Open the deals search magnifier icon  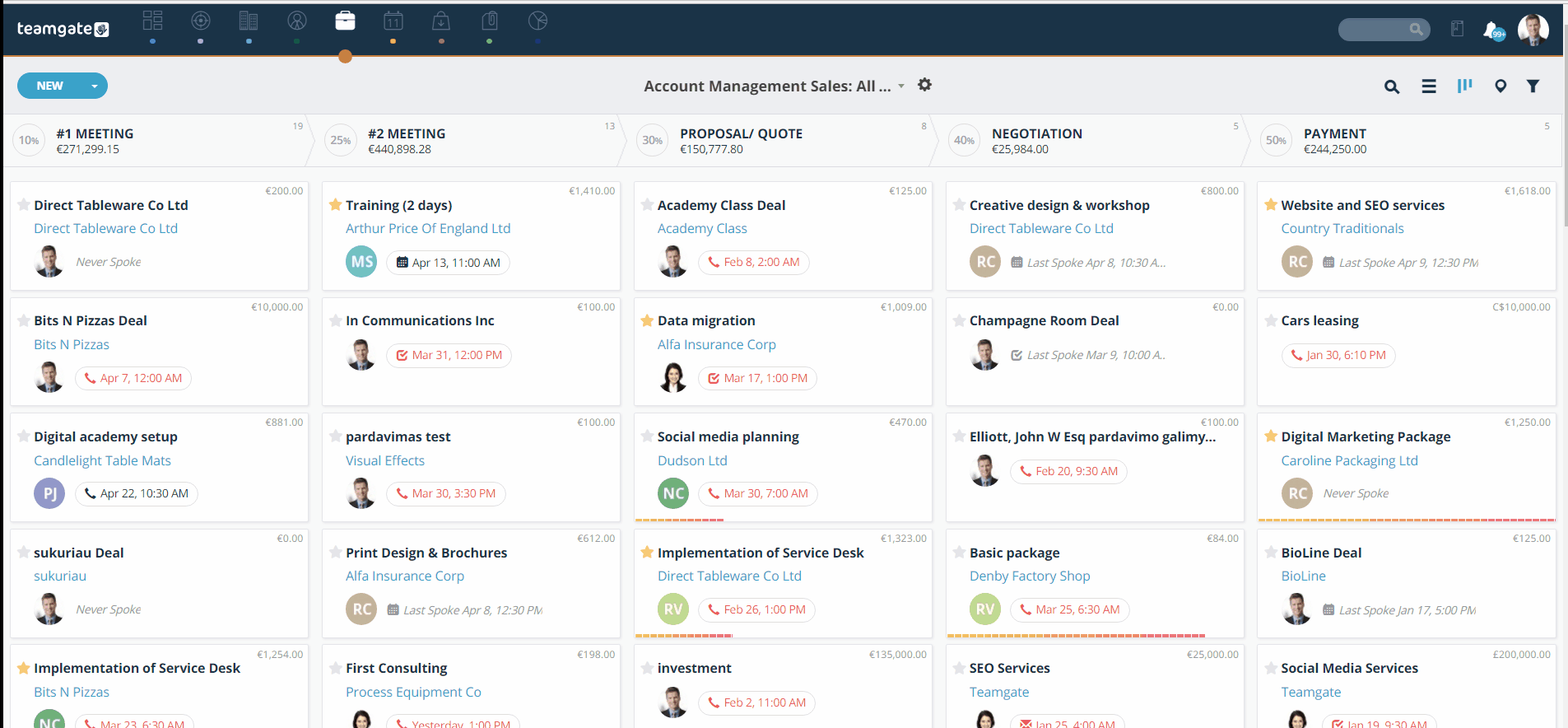click(1392, 86)
